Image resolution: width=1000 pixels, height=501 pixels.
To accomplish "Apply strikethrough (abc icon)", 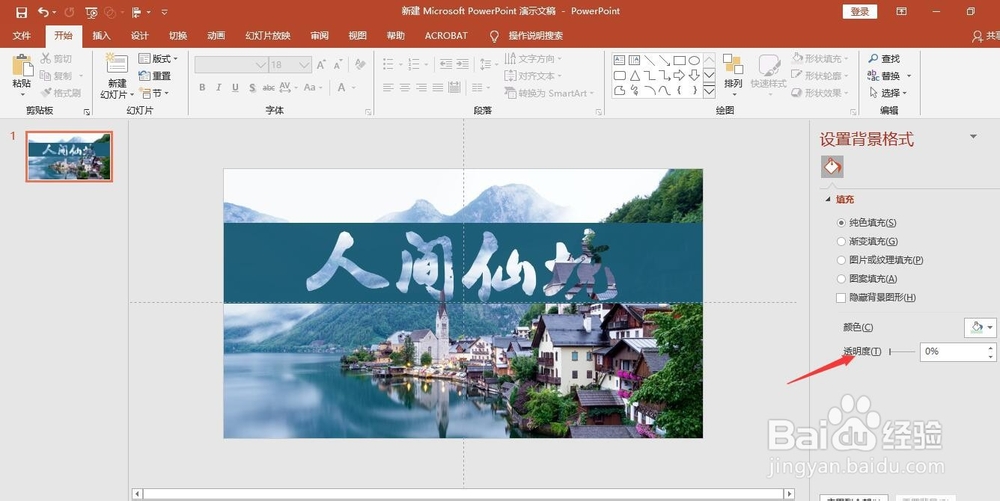I will (x=268, y=87).
